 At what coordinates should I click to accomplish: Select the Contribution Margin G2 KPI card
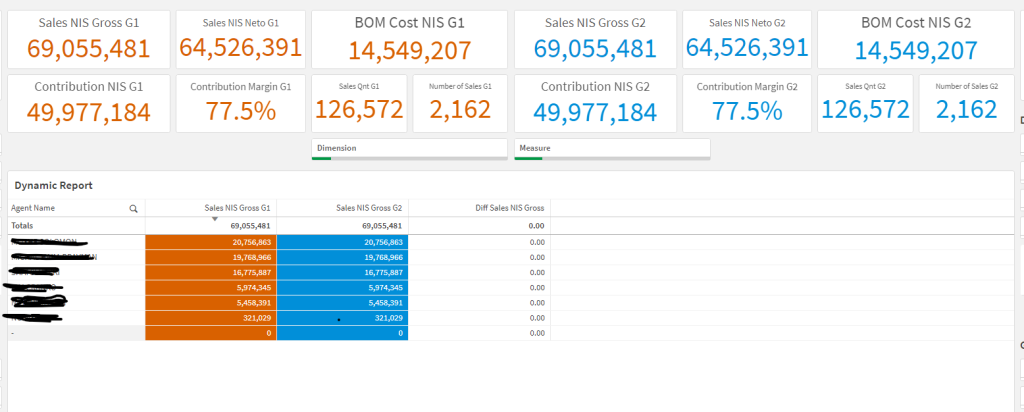[x=747, y=103]
